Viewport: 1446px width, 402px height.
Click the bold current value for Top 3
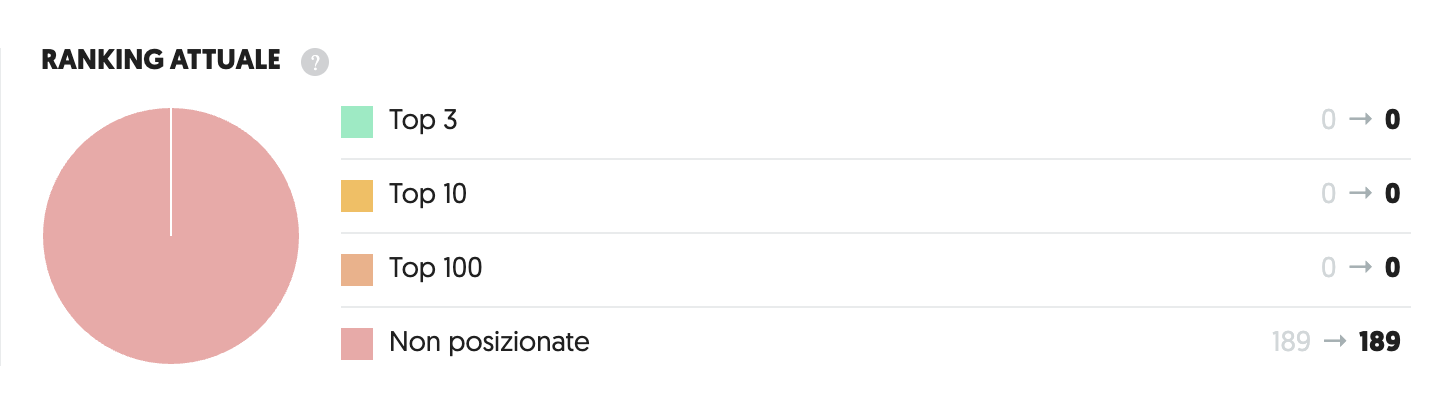coord(1391,121)
